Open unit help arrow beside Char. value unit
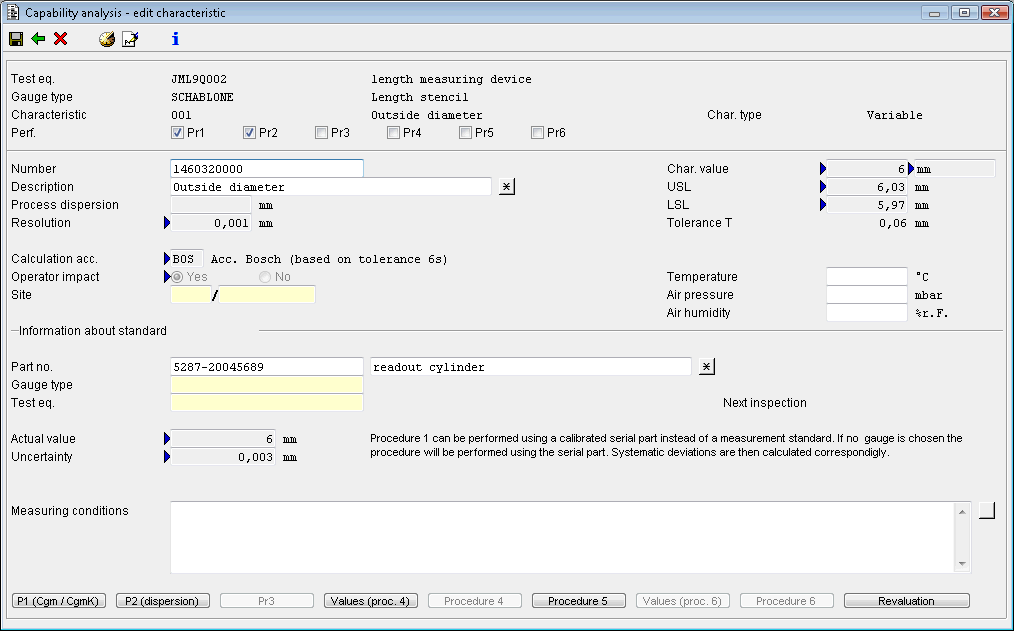This screenshot has height=631, width=1014. click(x=911, y=169)
